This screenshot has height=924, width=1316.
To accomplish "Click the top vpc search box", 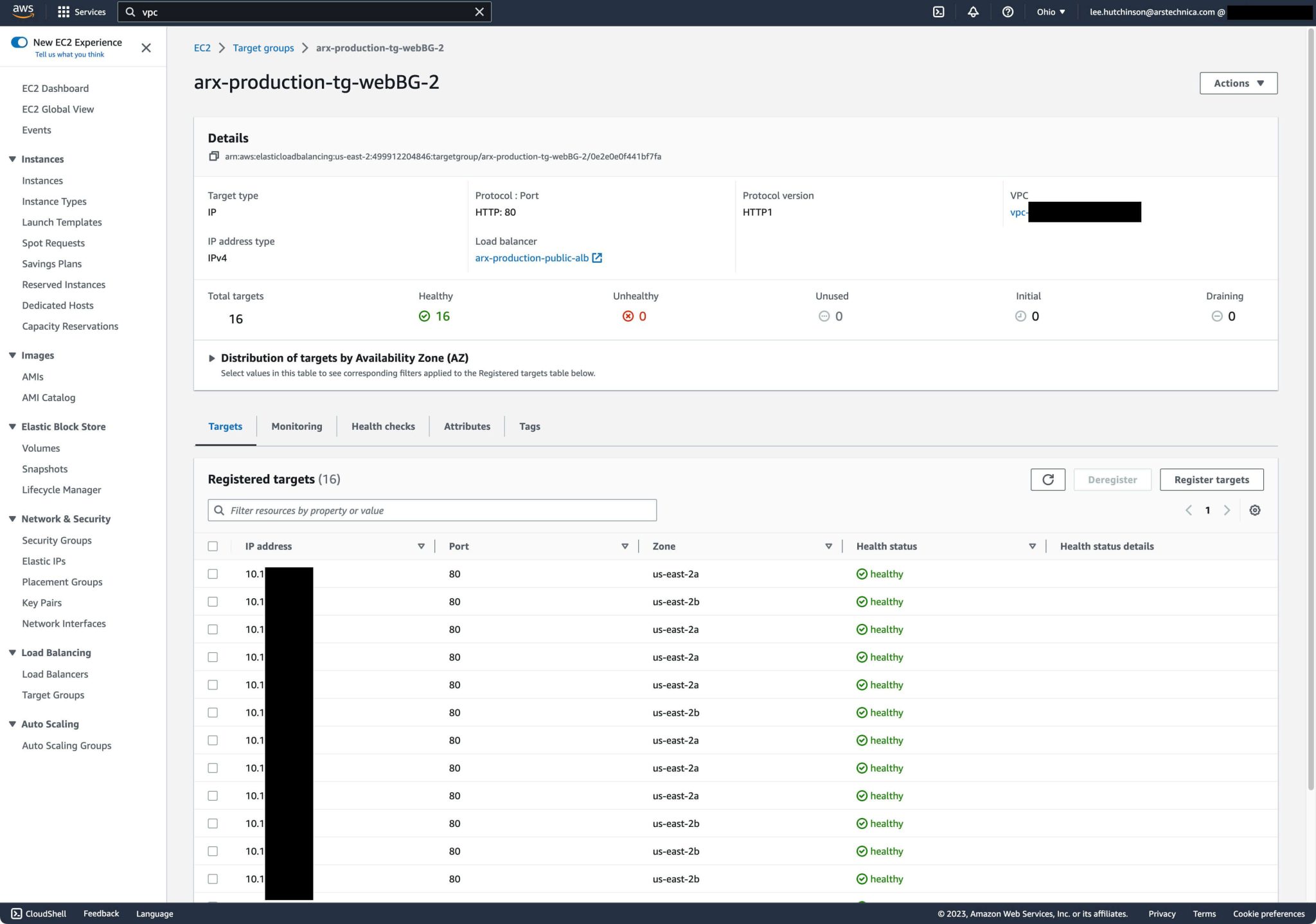I will pos(305,12).
